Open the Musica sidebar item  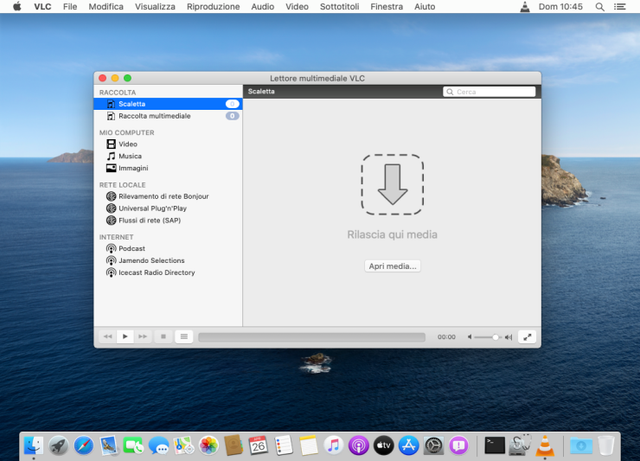(x=168, y=156)
